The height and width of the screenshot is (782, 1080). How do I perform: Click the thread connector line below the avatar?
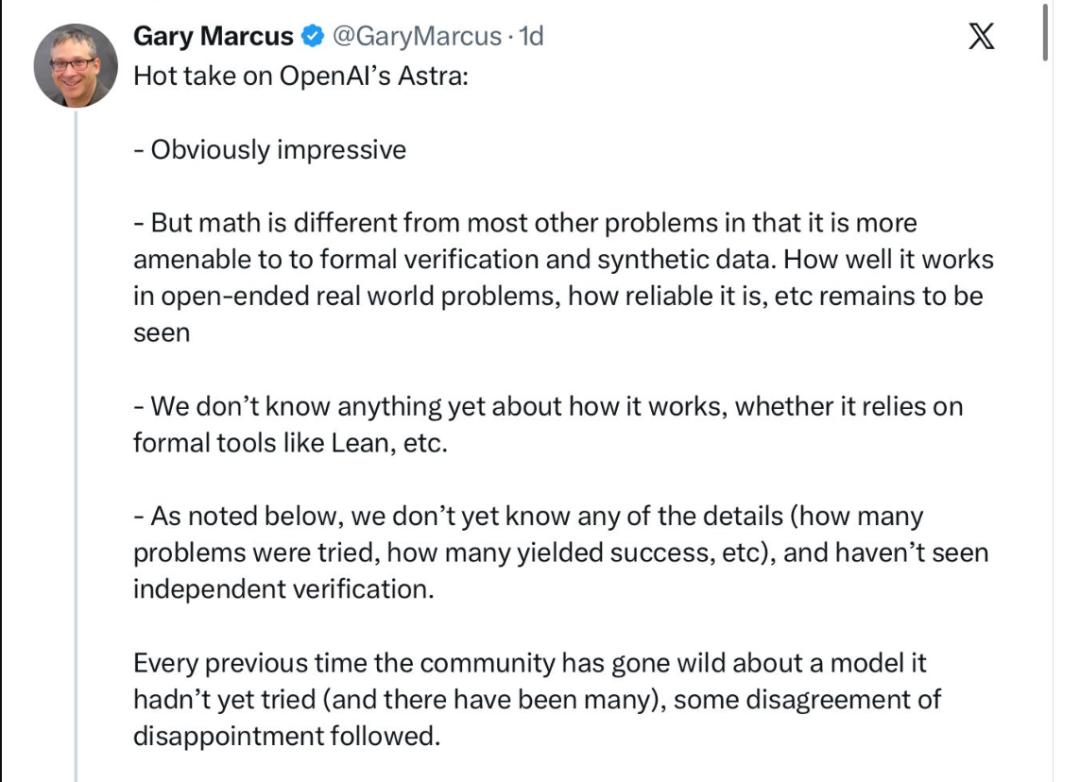[x=76, y=446]
